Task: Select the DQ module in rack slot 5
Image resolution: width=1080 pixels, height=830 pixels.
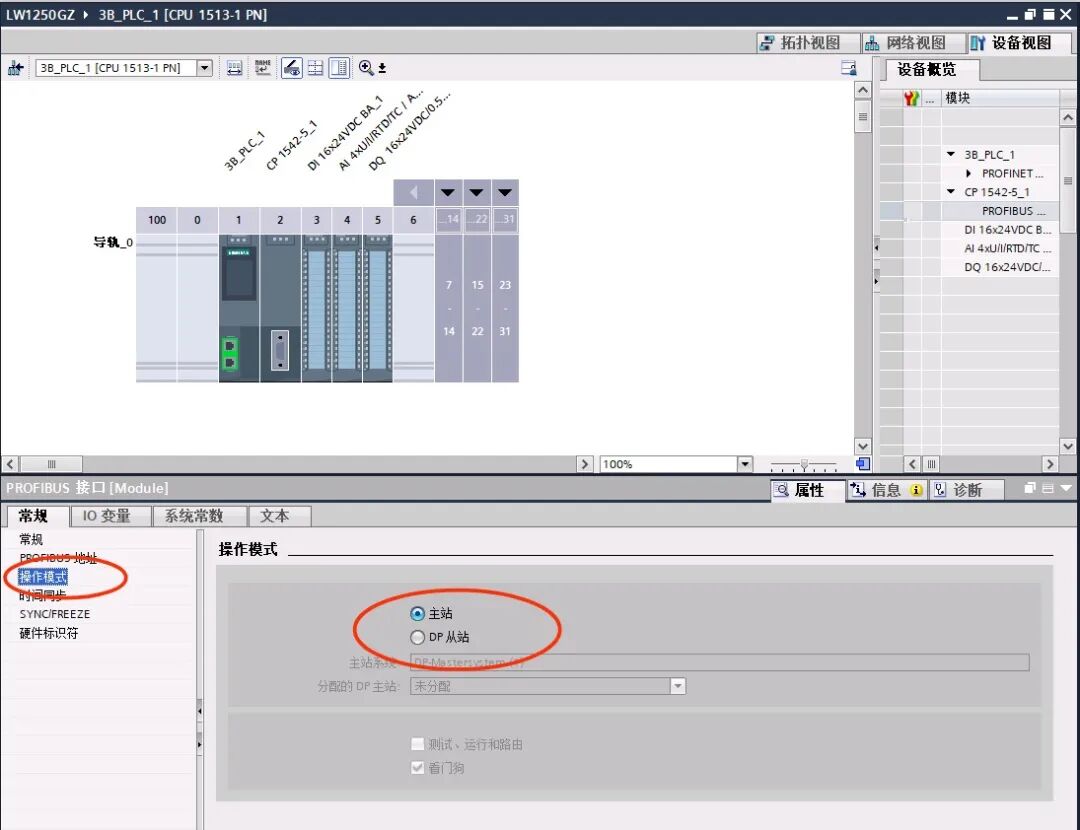Action: coord(377,308)
